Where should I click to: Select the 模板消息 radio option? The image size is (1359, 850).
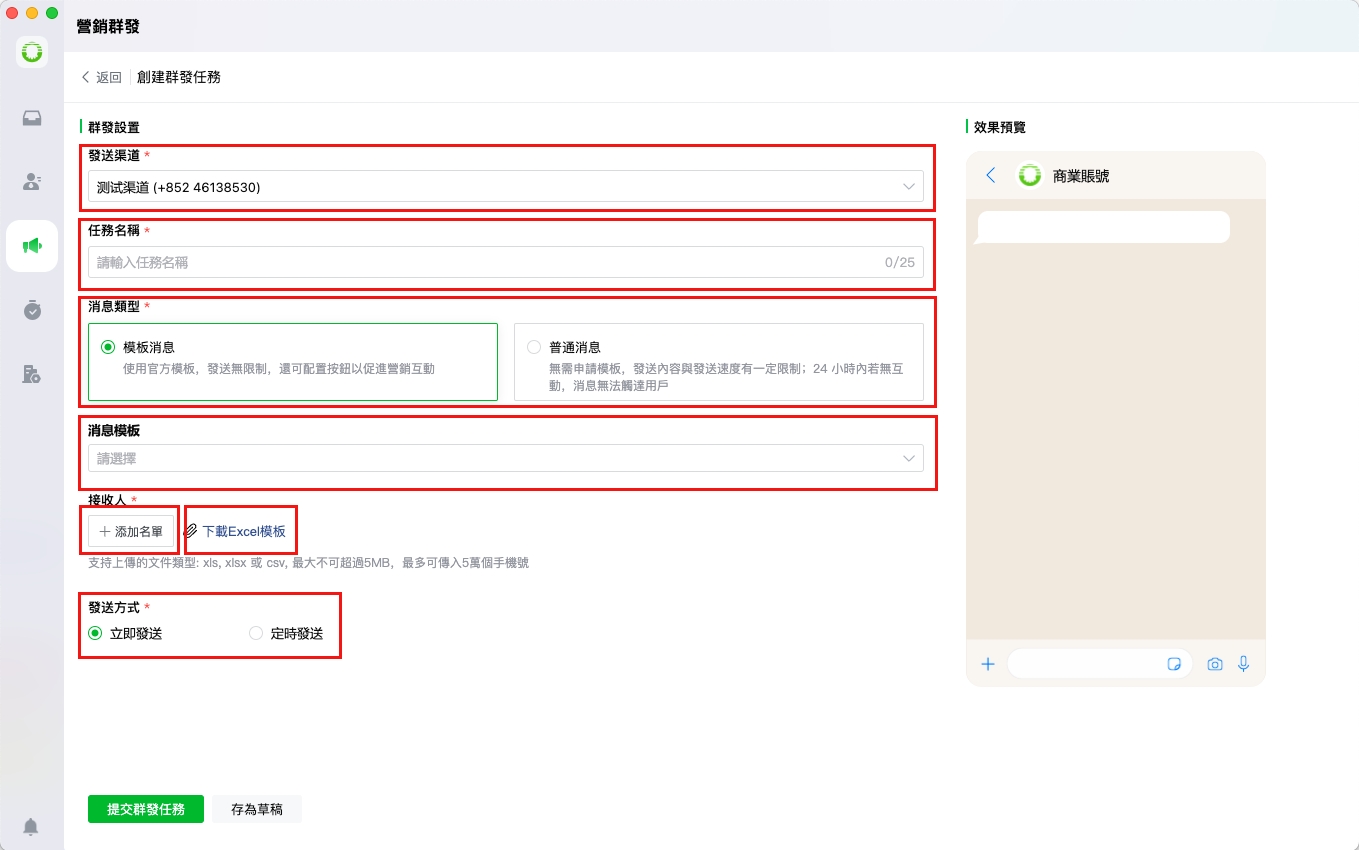coord(108,347)
